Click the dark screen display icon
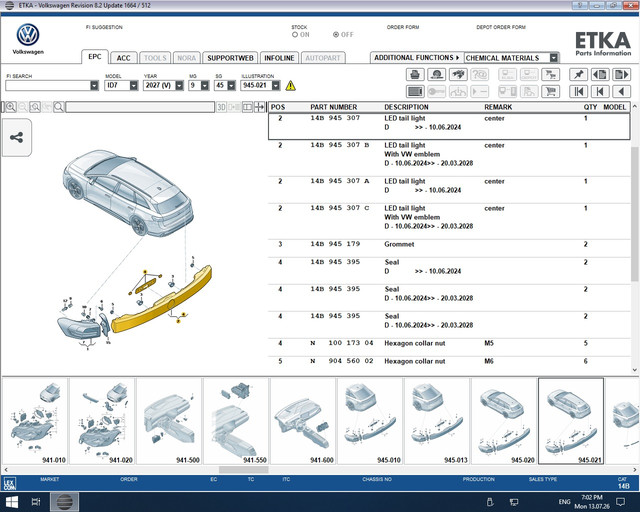This screenshot has height=512, width=640. (x=415, y=91)
